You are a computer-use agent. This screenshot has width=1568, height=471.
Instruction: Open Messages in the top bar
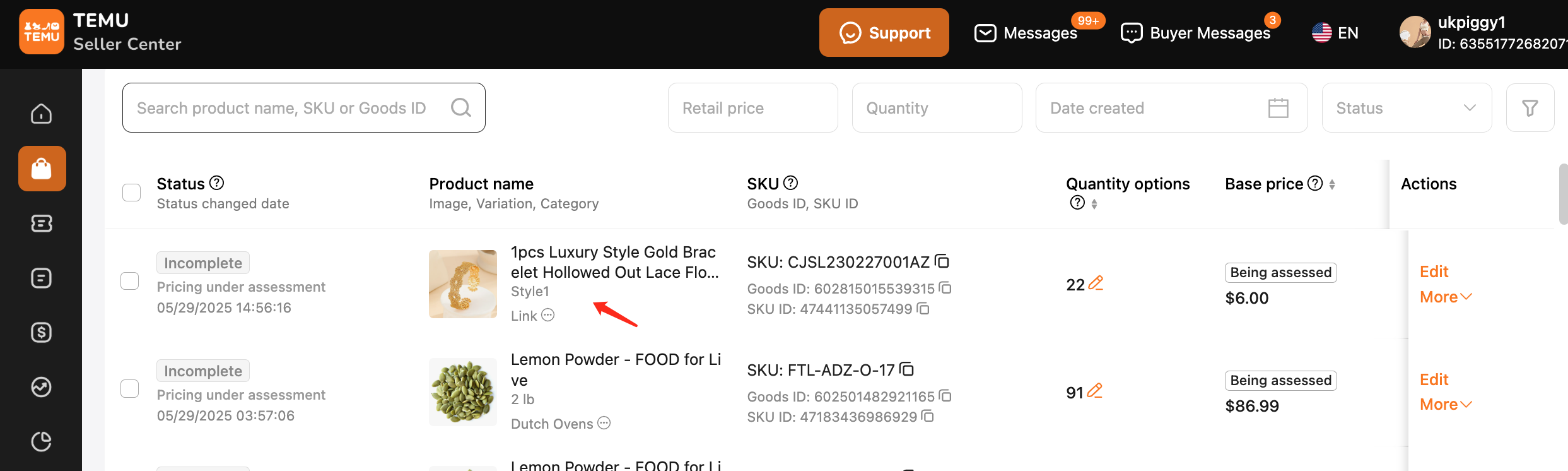[1026, 33]
